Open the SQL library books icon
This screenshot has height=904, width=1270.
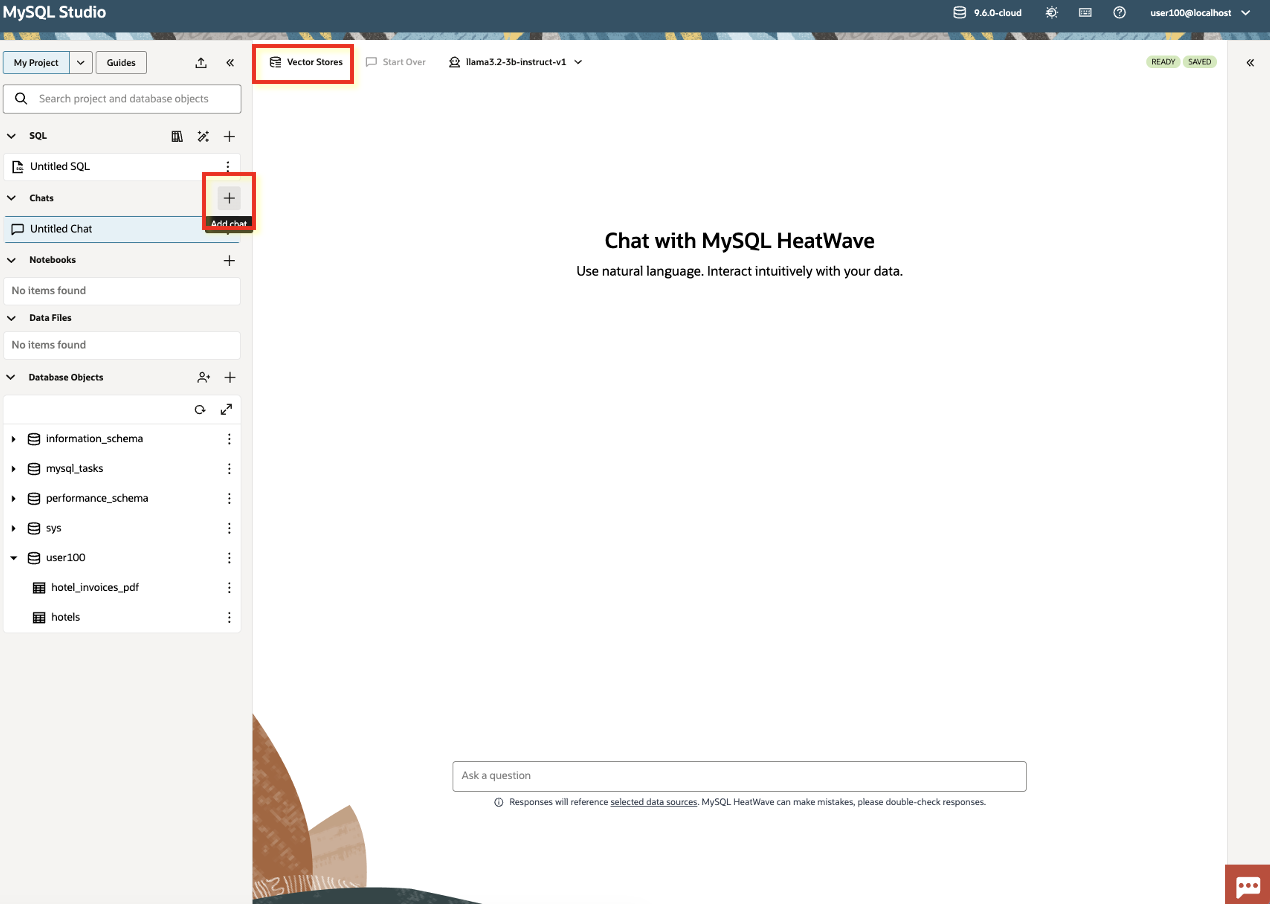coord(177,136)
